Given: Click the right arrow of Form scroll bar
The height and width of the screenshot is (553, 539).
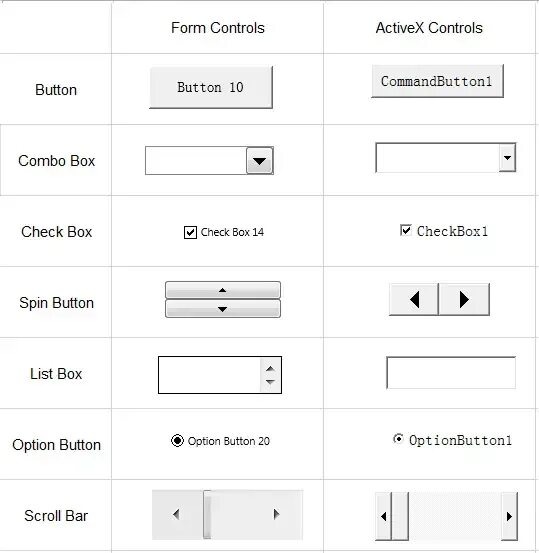Looking at the screenshot, I should (276, 514).
